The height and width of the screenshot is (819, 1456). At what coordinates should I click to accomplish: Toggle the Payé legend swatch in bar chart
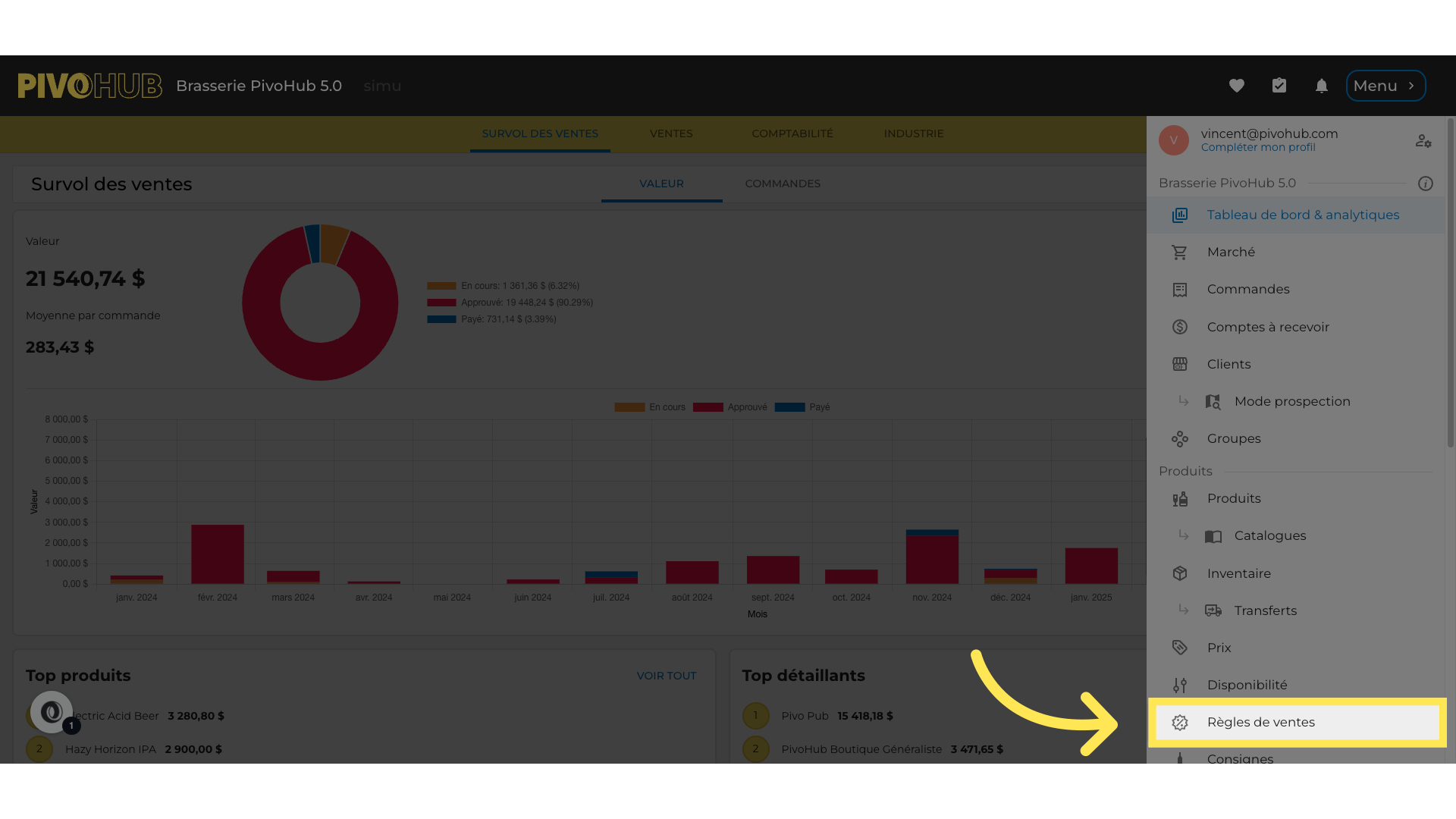pyautogui.click(x=790, y=407)
